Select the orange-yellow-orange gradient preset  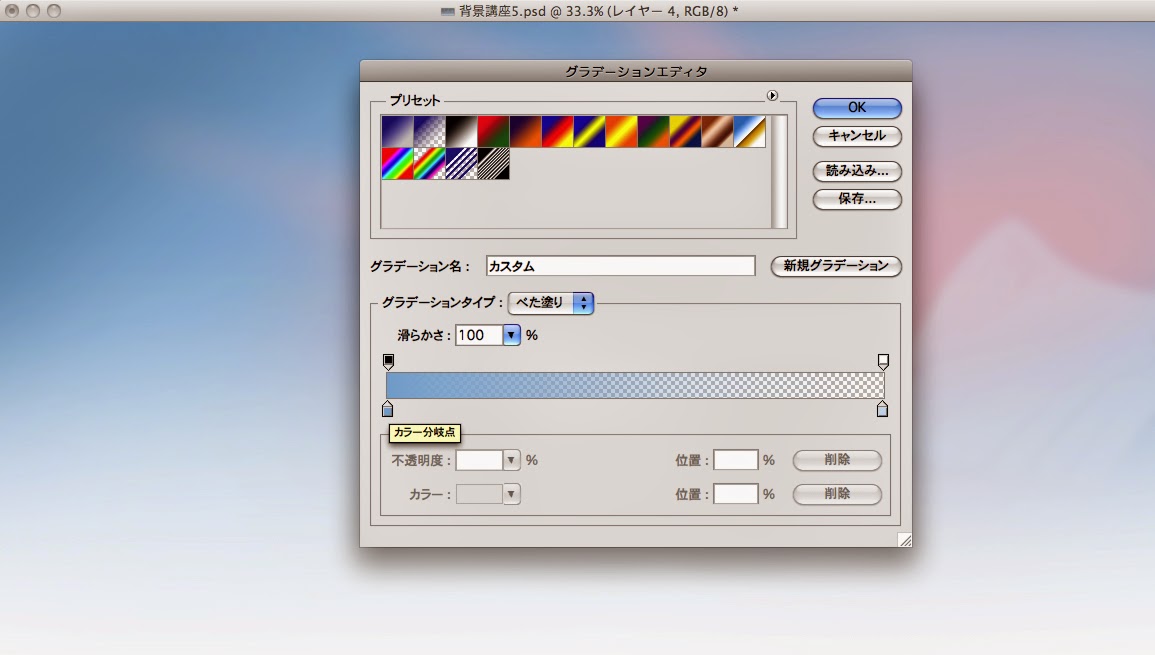pyautogui.click(x=622, y=131)
